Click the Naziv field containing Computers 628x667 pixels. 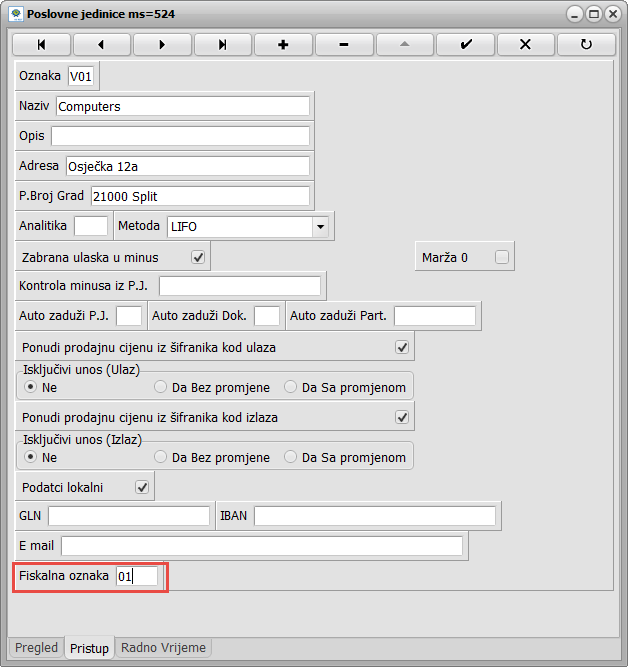click(183, 106)
